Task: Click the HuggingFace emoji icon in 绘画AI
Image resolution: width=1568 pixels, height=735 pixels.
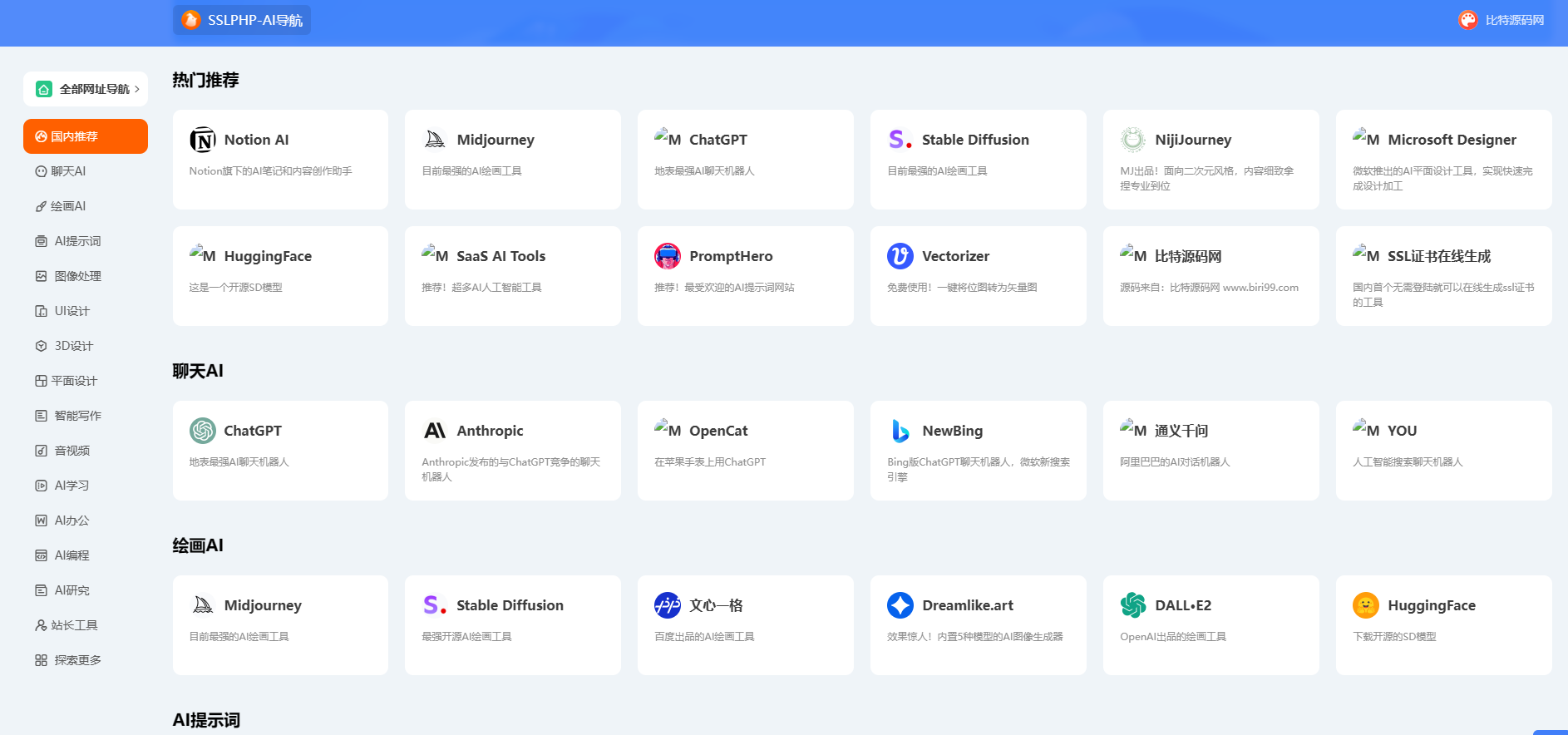Action: click(x=1366, y=605)
